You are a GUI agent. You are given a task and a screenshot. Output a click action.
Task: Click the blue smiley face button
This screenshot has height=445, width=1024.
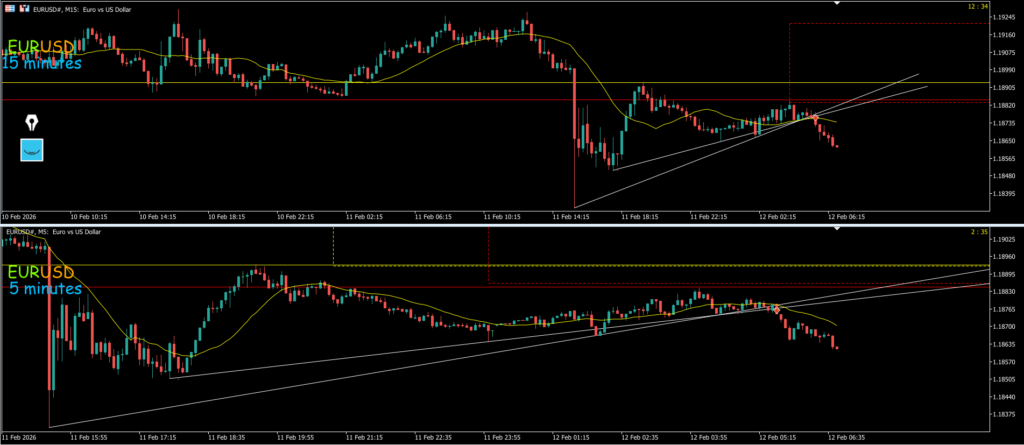(x=32, y=150)
